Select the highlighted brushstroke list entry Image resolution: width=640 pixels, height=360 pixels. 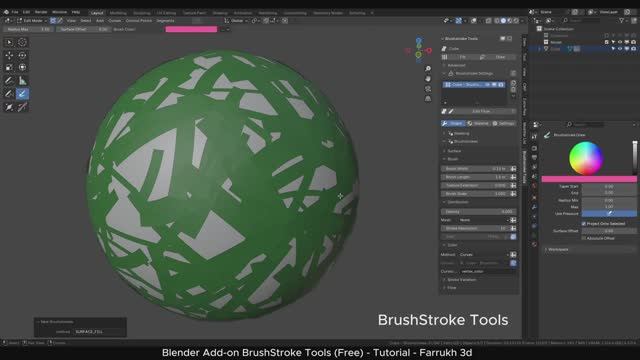coord(474,84)
